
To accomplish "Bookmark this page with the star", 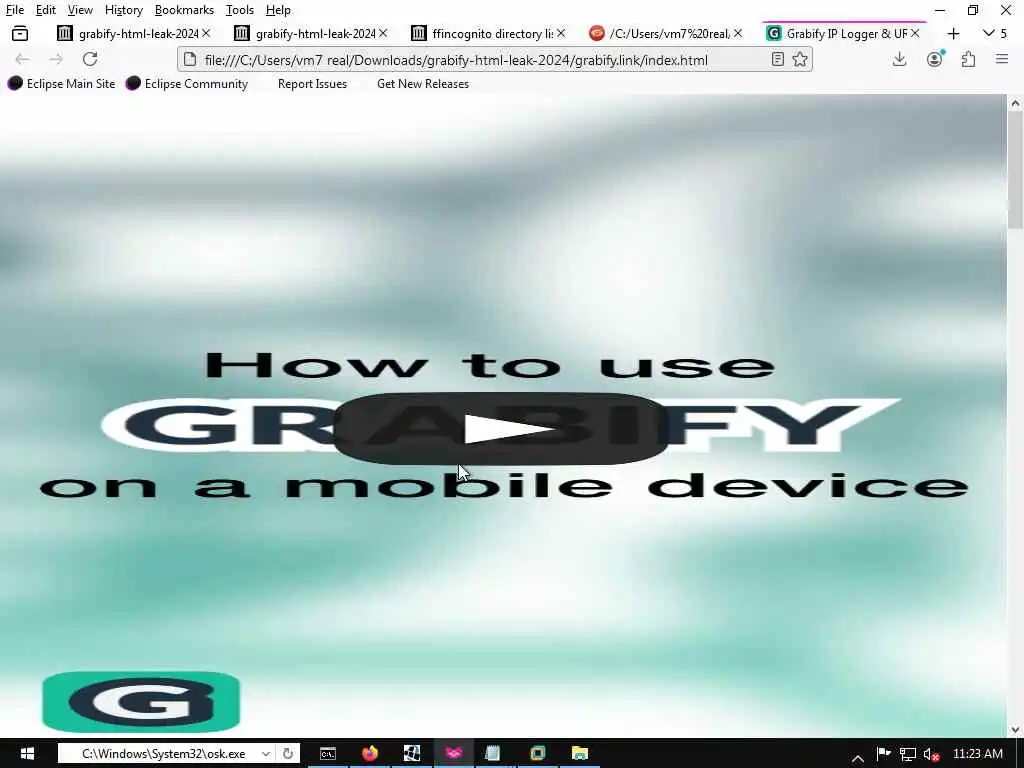I will (x=799, y=59).
